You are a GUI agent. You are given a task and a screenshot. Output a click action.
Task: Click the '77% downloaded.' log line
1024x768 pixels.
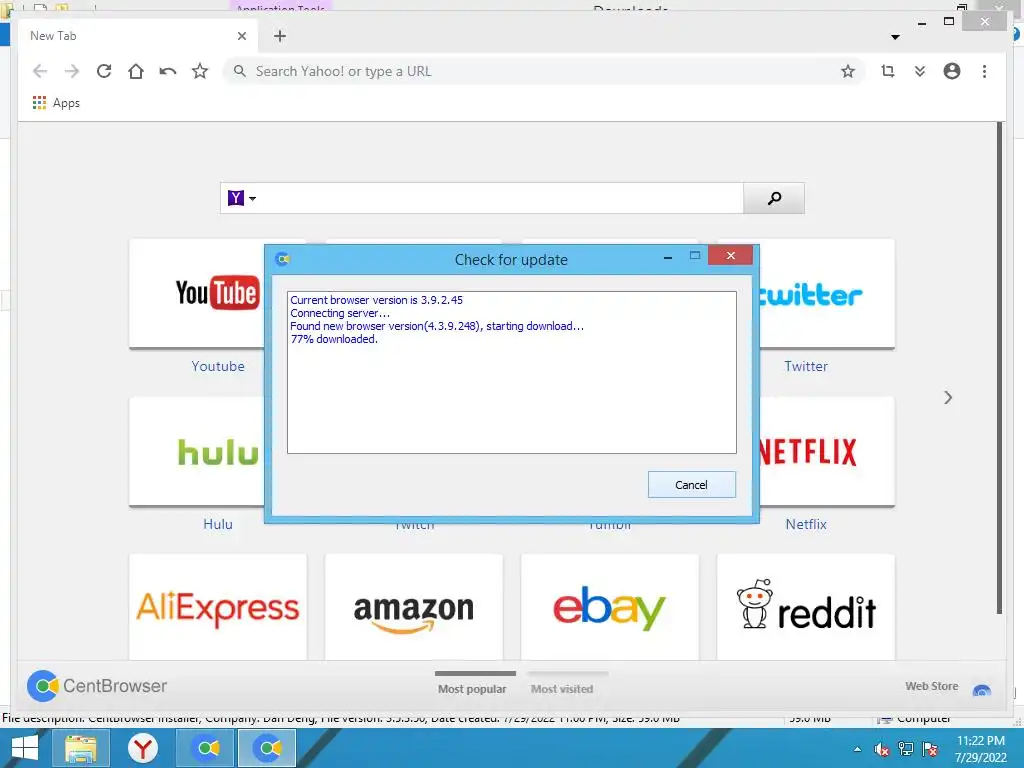coord(334,340)
